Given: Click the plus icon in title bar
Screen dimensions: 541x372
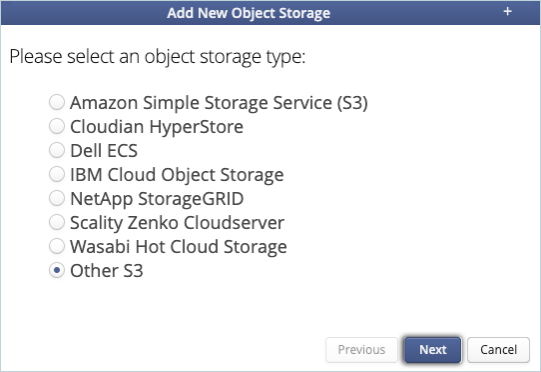Looking at the screenshot, I should tap(507, 12).
